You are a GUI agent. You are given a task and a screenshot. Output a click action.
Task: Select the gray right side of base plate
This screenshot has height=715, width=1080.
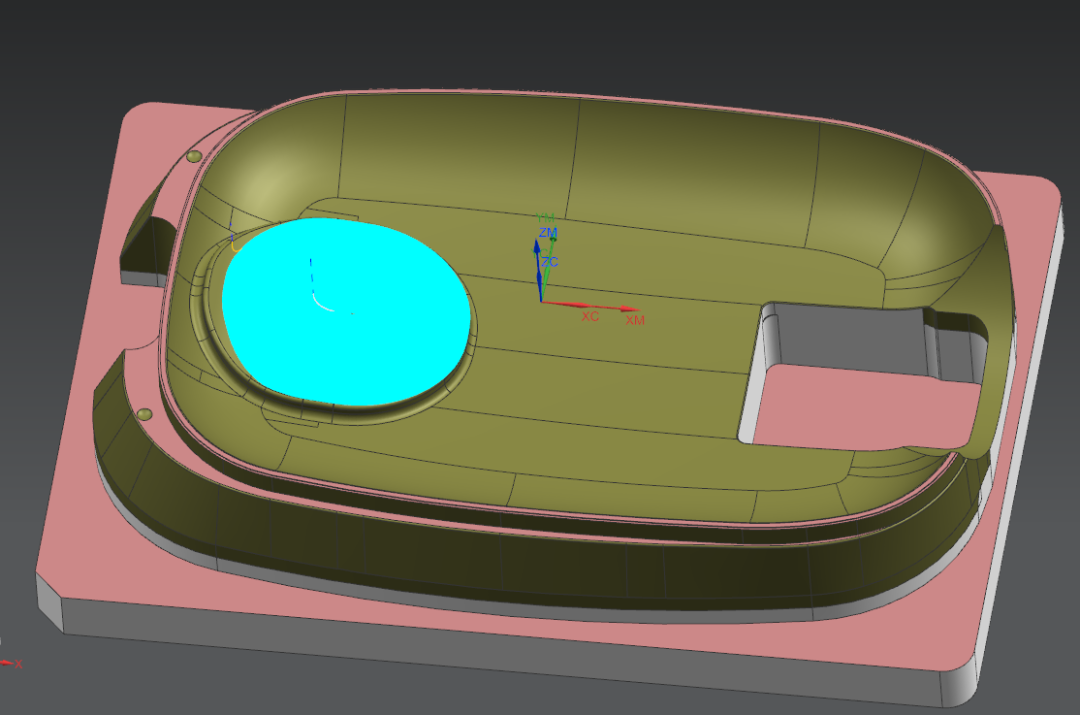[1032, 450]
